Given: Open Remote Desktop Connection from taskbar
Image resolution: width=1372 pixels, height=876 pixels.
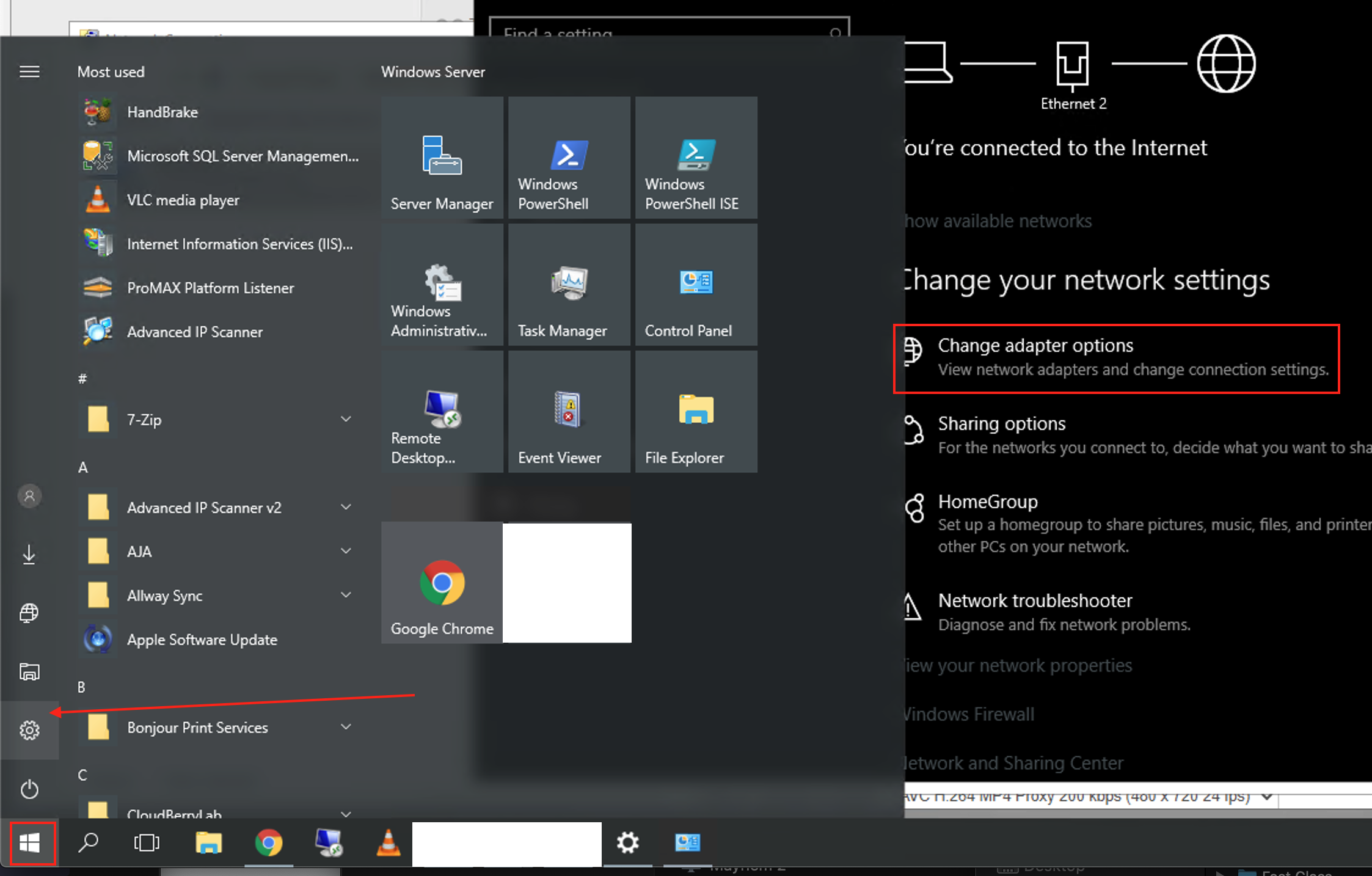Looking at the screenshot, I should (329, 843).
